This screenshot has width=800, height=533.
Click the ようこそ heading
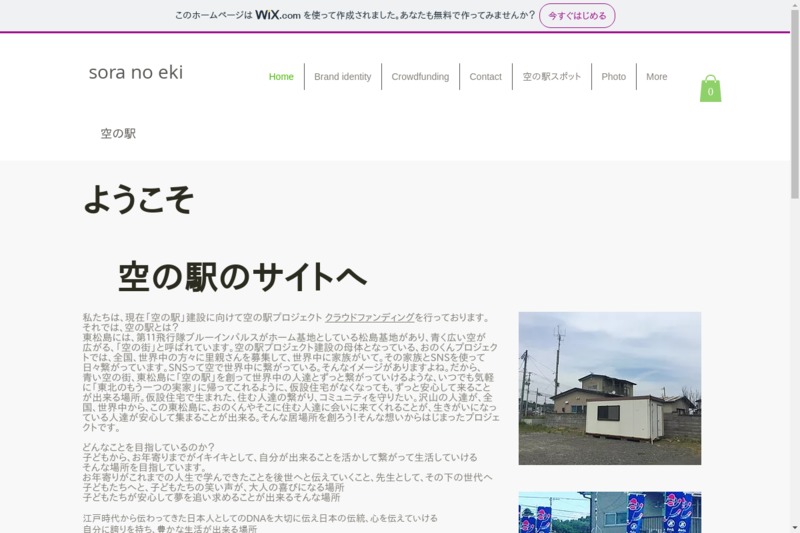138,200
